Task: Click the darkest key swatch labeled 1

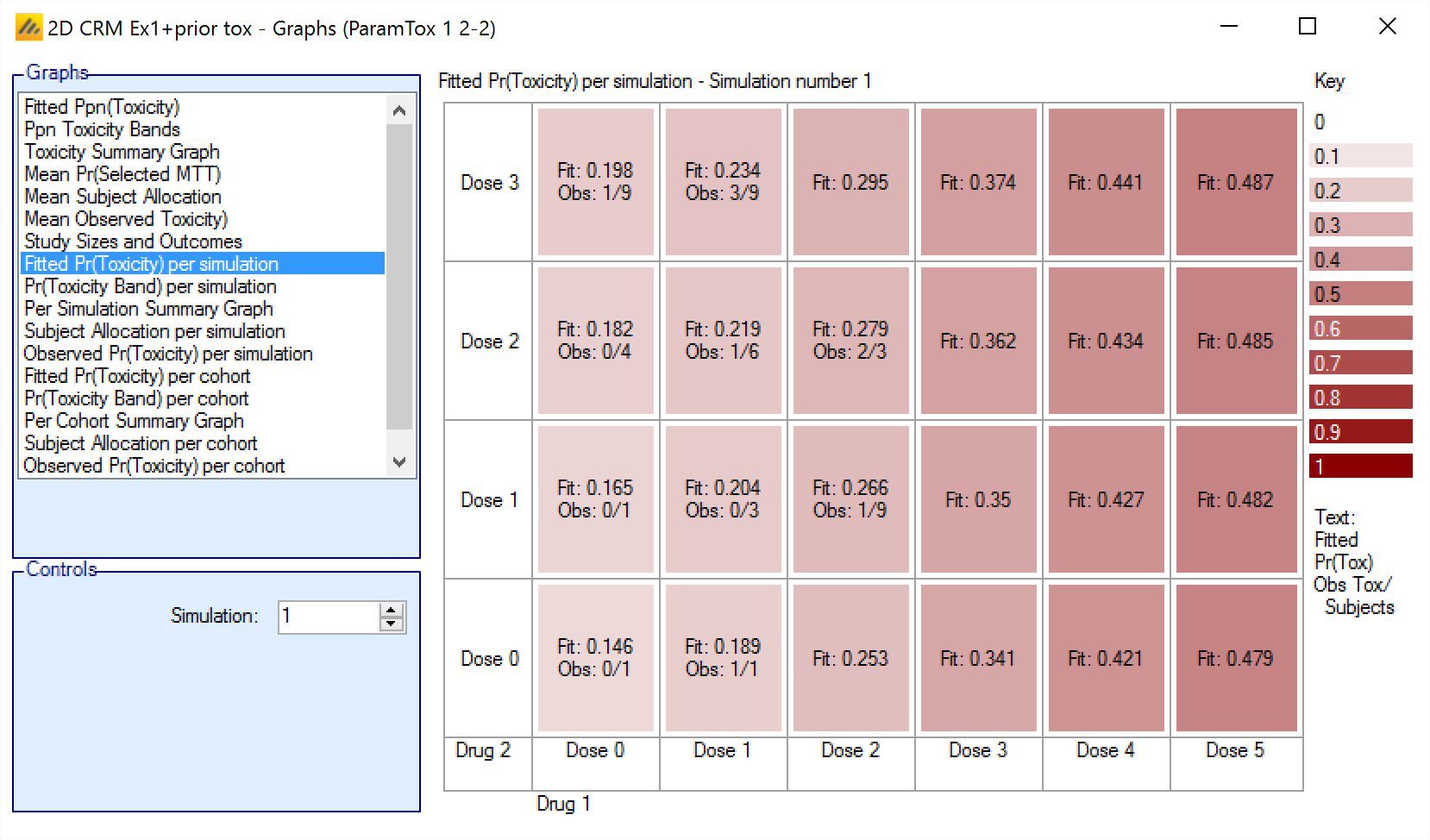Action: point(1360,467)
